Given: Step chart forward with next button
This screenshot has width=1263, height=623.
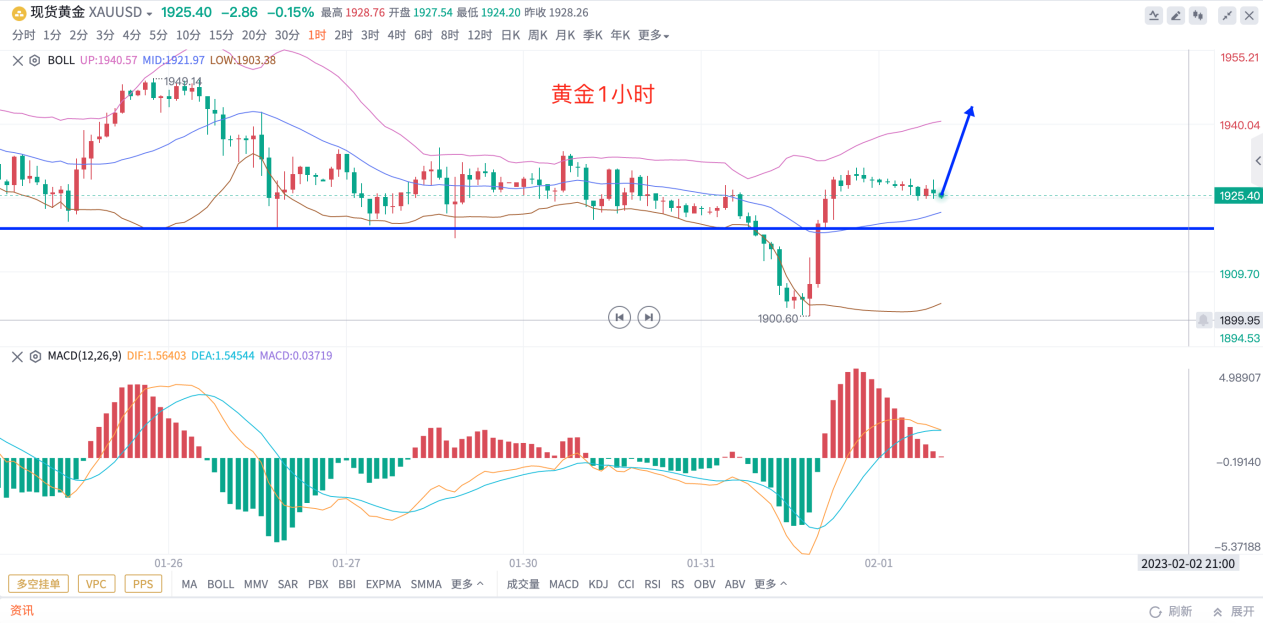Looking at the screenshot, I should [x=649, y=317].
